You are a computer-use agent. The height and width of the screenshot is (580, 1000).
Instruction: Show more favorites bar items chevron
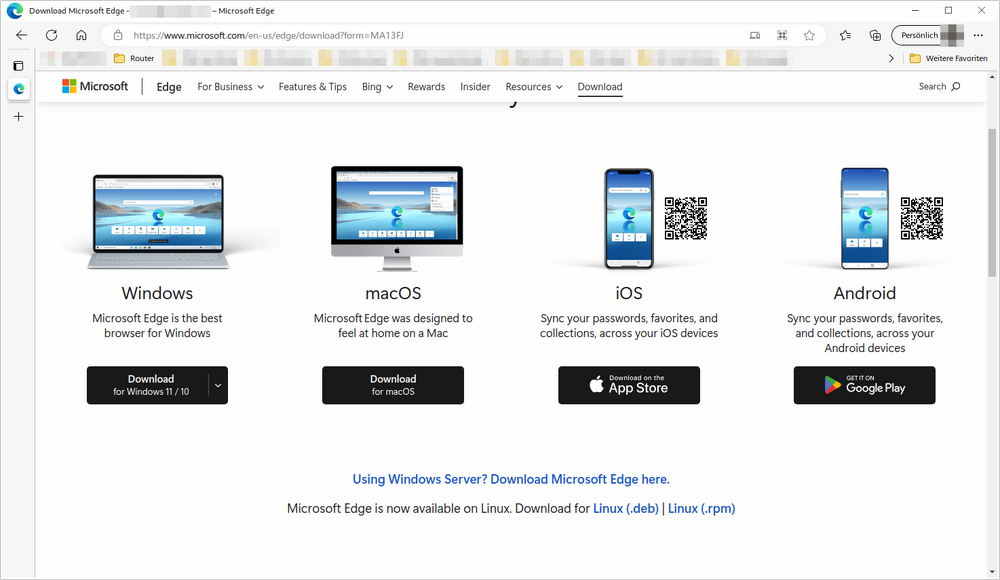coord(891,58)
